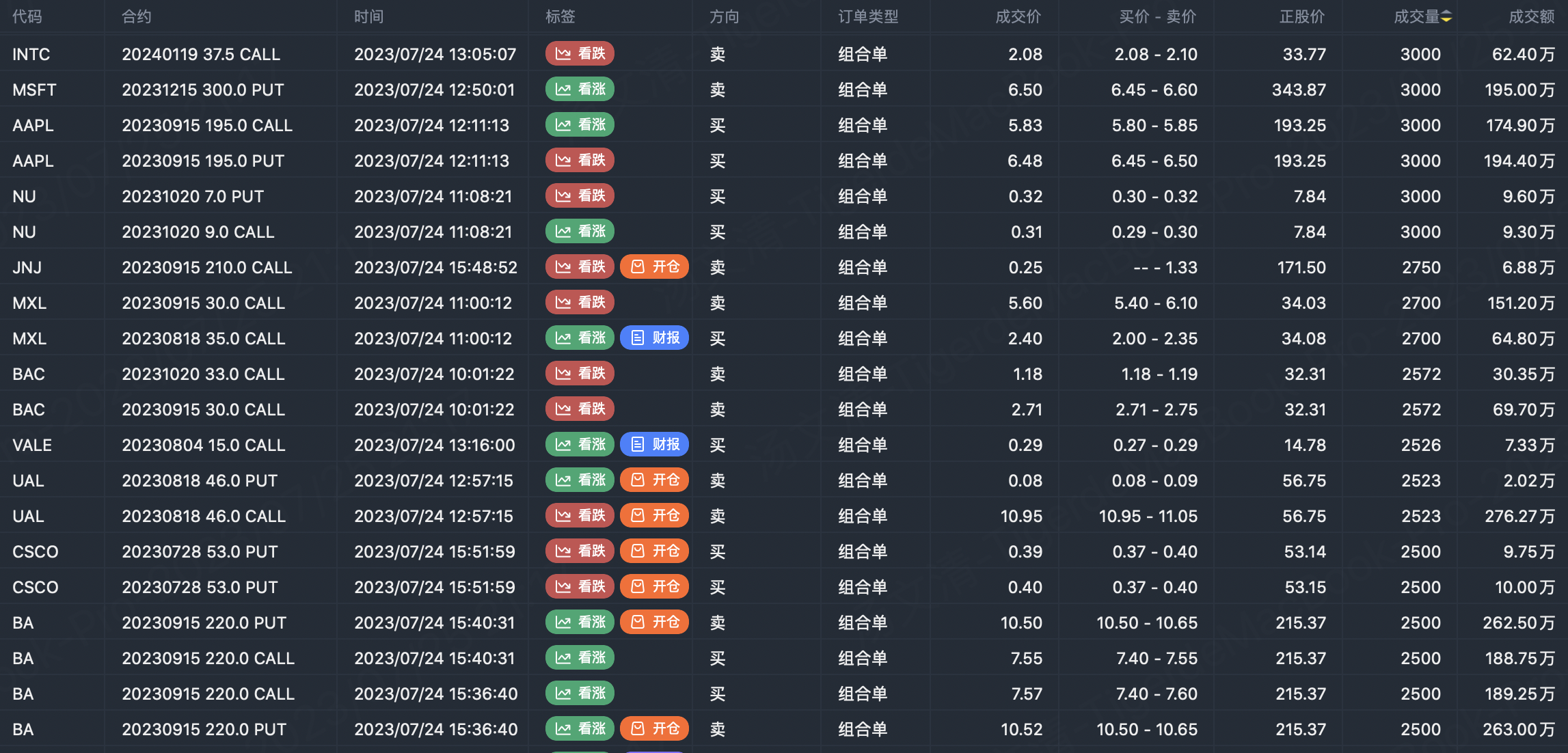Click the 151.20万 amount cell
The image size is (1568, 753).
click(1522, 303)
